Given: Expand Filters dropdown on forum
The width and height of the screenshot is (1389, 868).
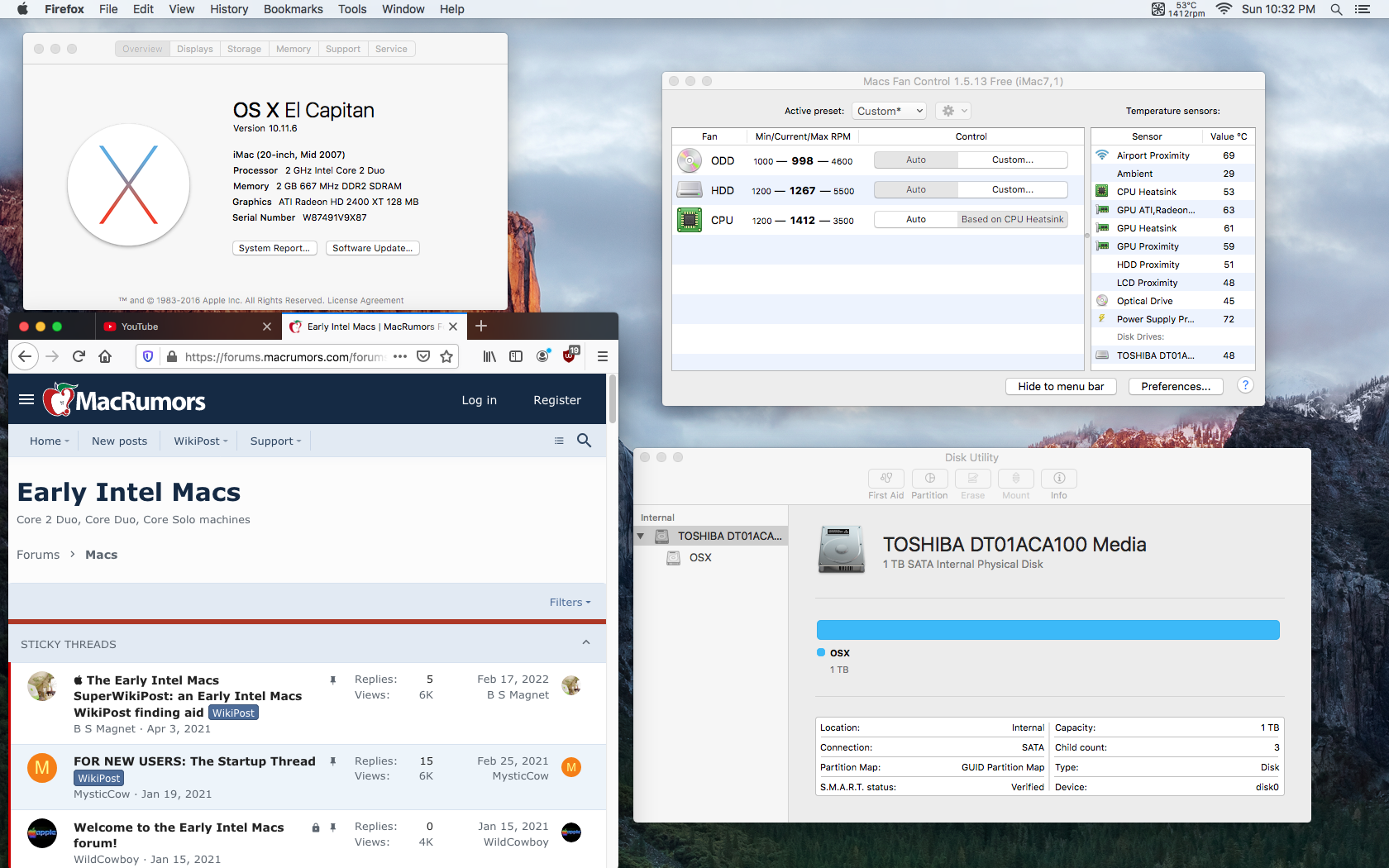Looking at the screenshot, I should (x=570, y=603).
